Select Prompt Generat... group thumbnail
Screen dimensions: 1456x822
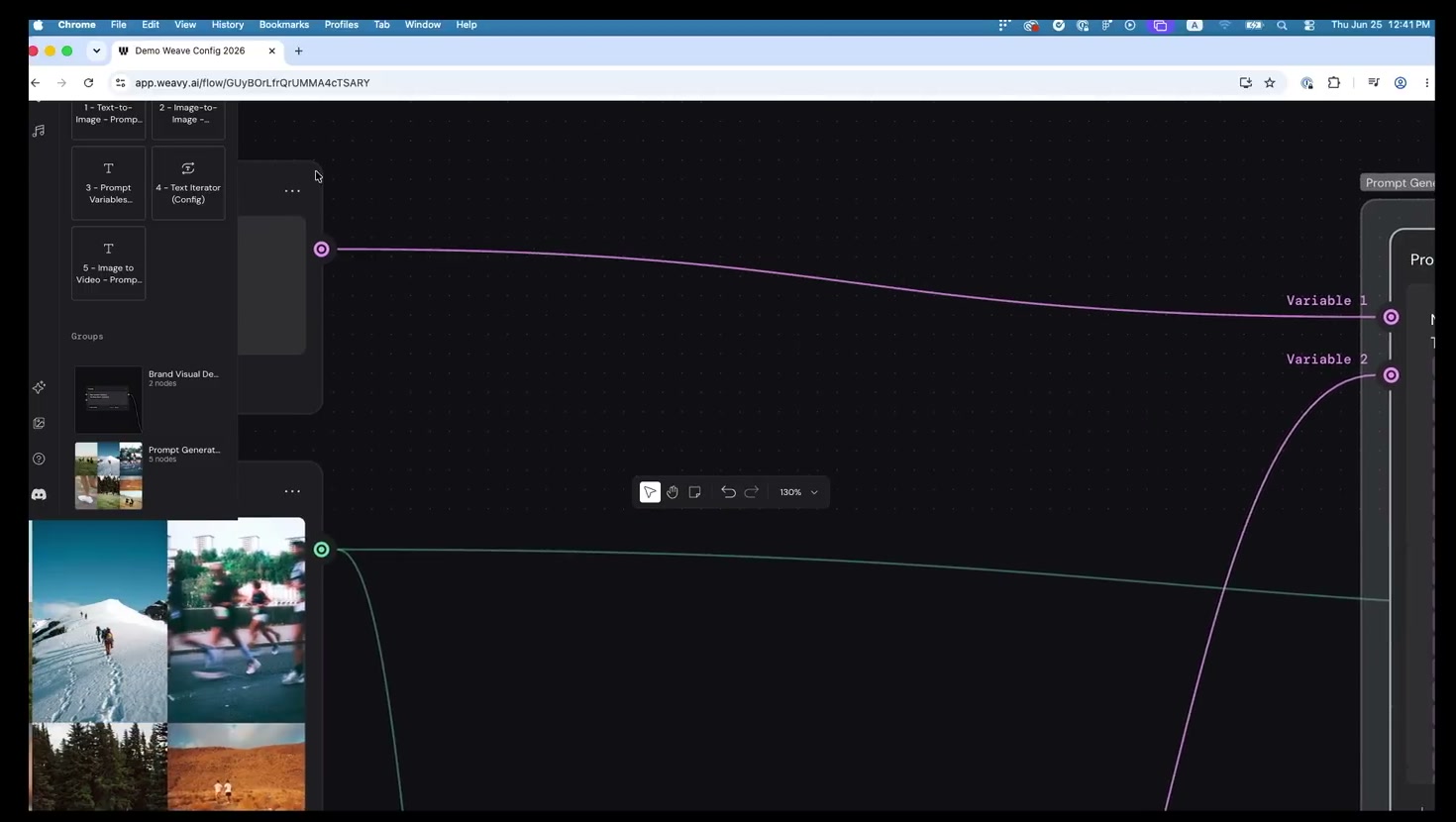[109, 475]
